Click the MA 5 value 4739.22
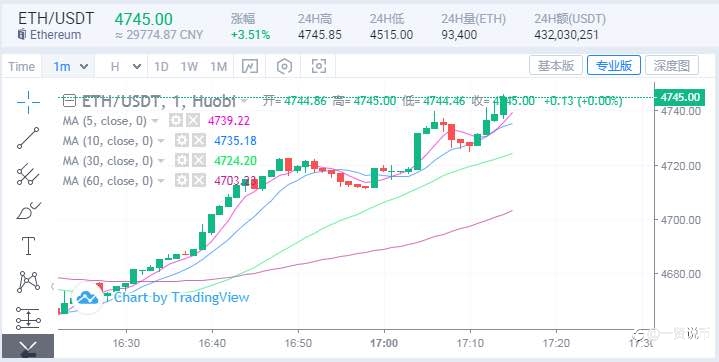The image size is (719, 362). coord(229,121)
